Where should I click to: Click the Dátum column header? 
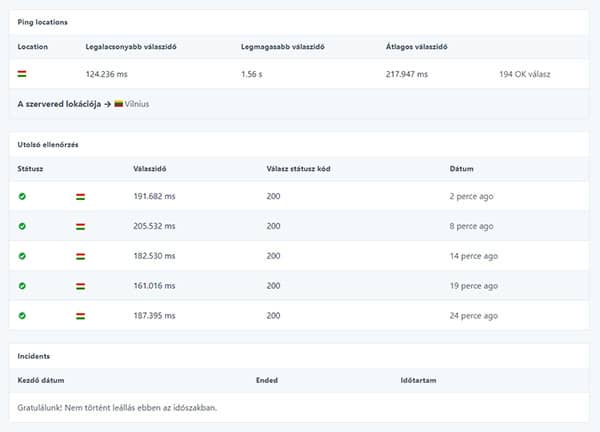point(461,169)
